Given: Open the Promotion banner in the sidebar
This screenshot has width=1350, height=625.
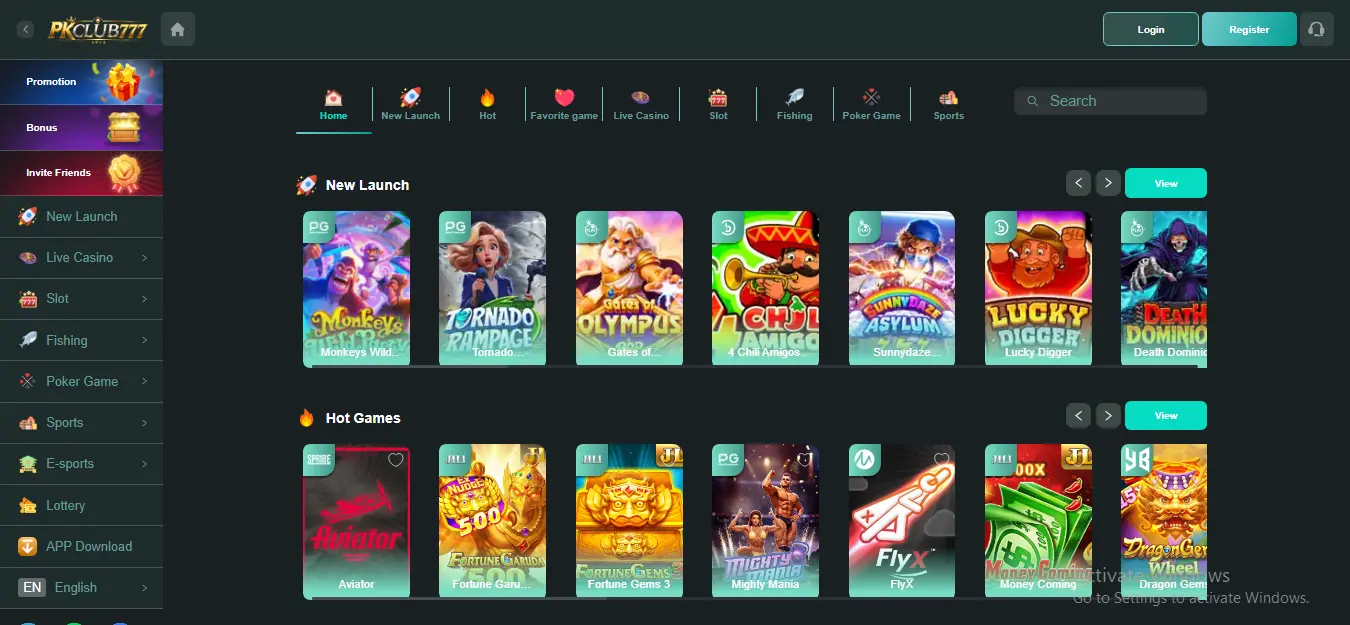Looking at the screenshot, I should coord(81,82).
